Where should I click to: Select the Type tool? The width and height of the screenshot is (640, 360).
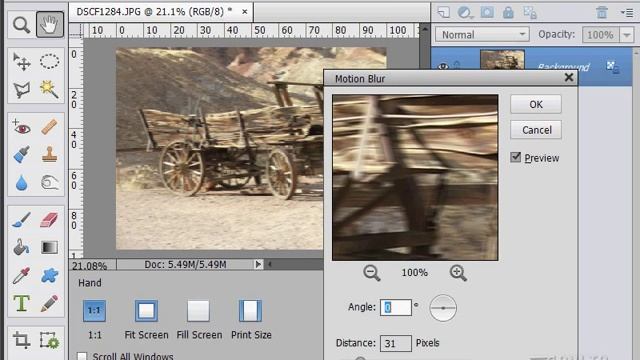(x=21, y=303)
